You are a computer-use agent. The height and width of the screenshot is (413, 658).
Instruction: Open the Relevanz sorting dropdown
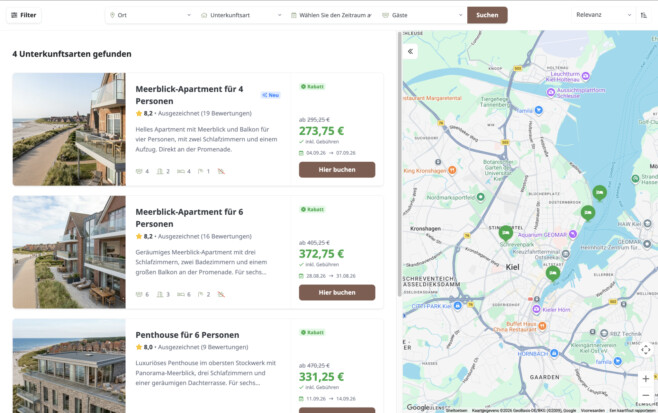tap(603, 15)
